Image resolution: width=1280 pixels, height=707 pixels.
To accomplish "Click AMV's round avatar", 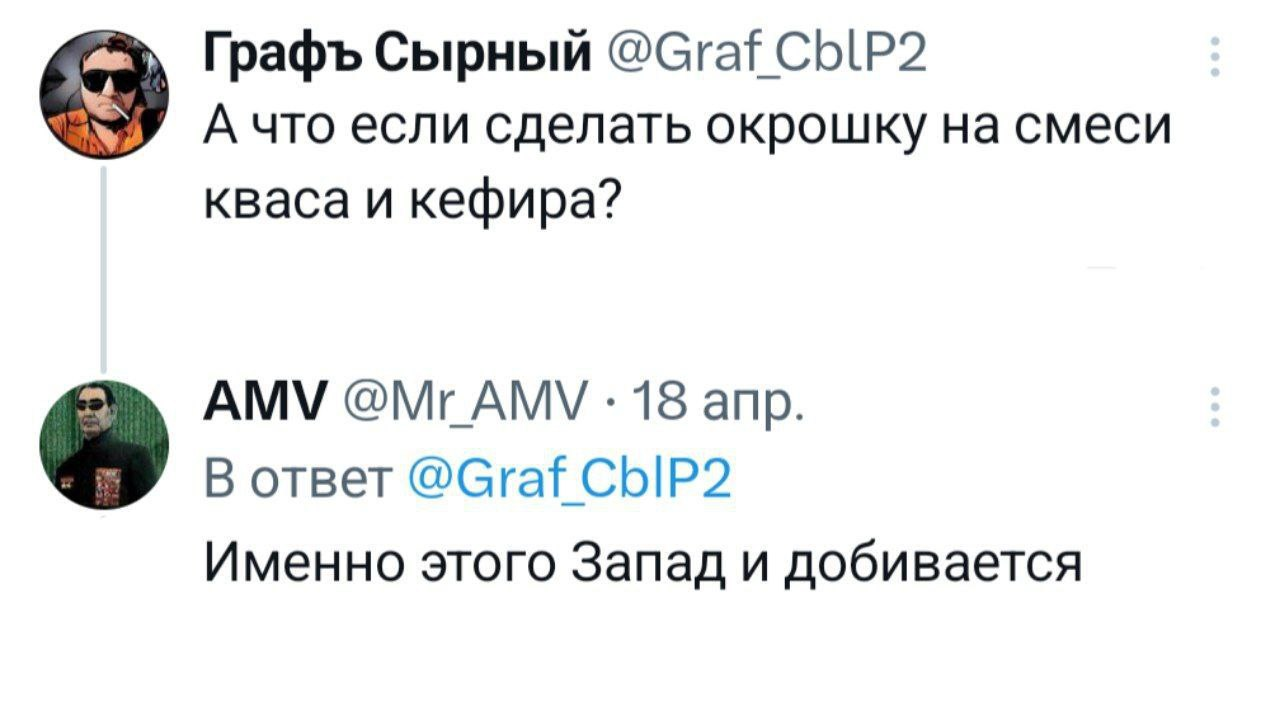I will pyautogui.click(x=104, y=445).
